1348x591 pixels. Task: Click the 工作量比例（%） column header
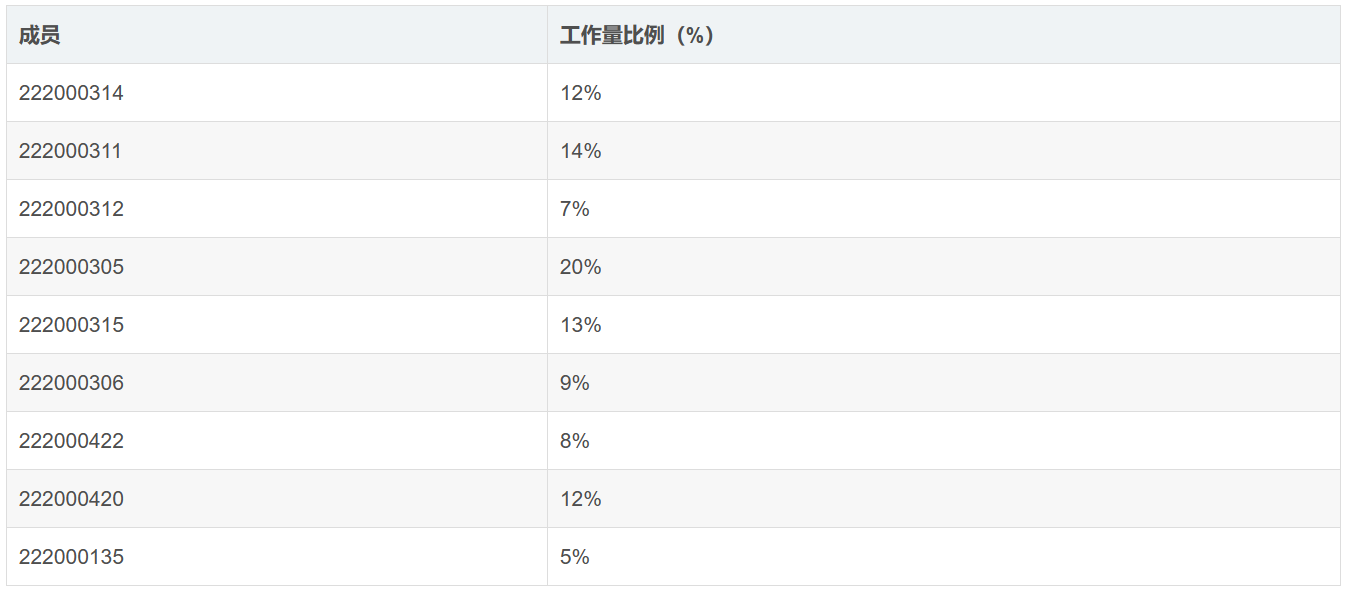[637, 35]
